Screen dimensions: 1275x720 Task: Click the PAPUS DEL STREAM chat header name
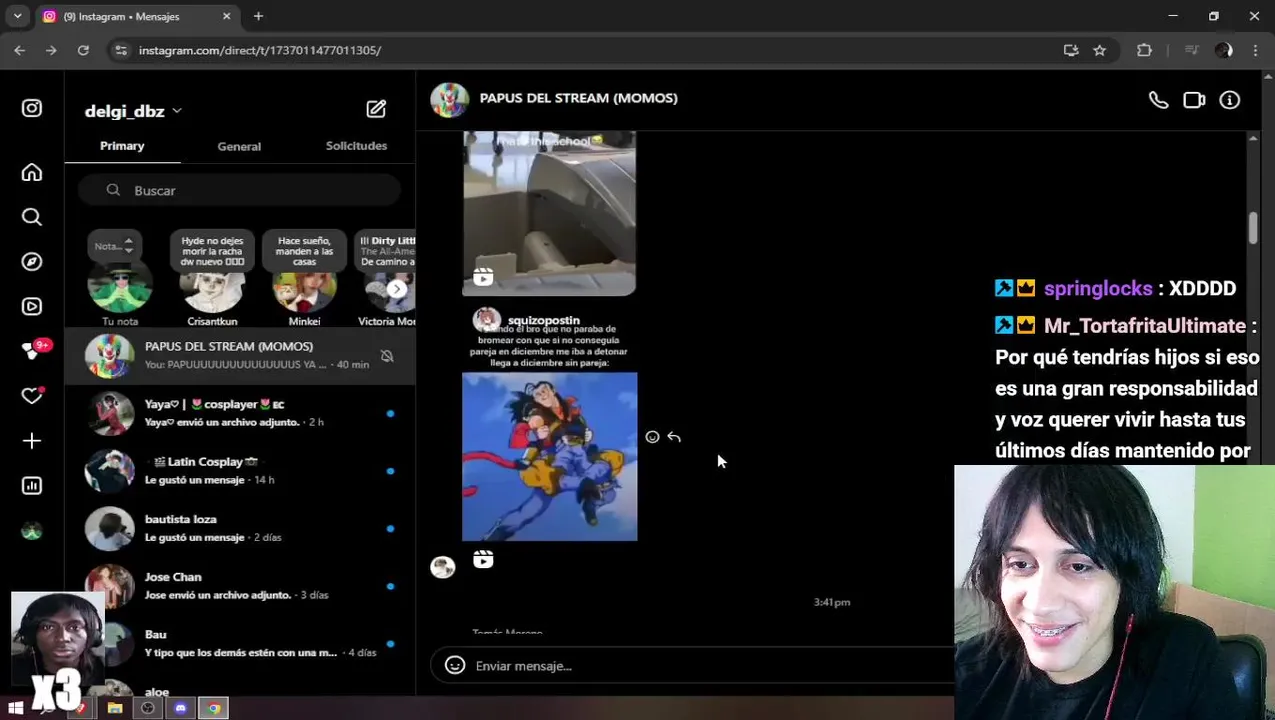point(578,98)
